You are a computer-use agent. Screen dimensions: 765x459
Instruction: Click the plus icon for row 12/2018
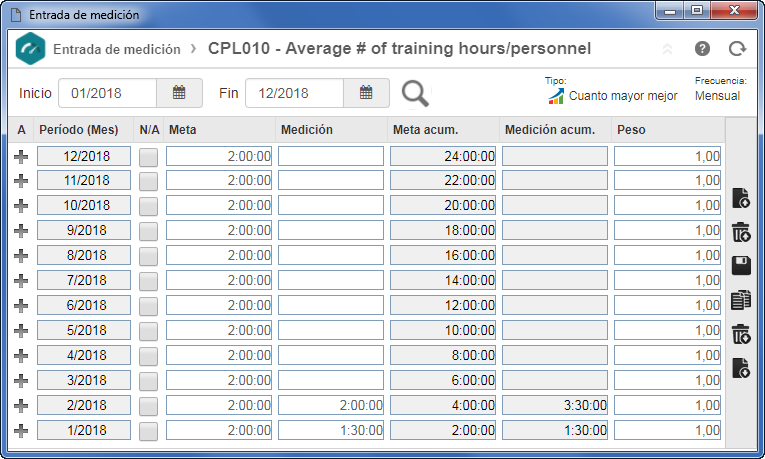coord(21,157)
